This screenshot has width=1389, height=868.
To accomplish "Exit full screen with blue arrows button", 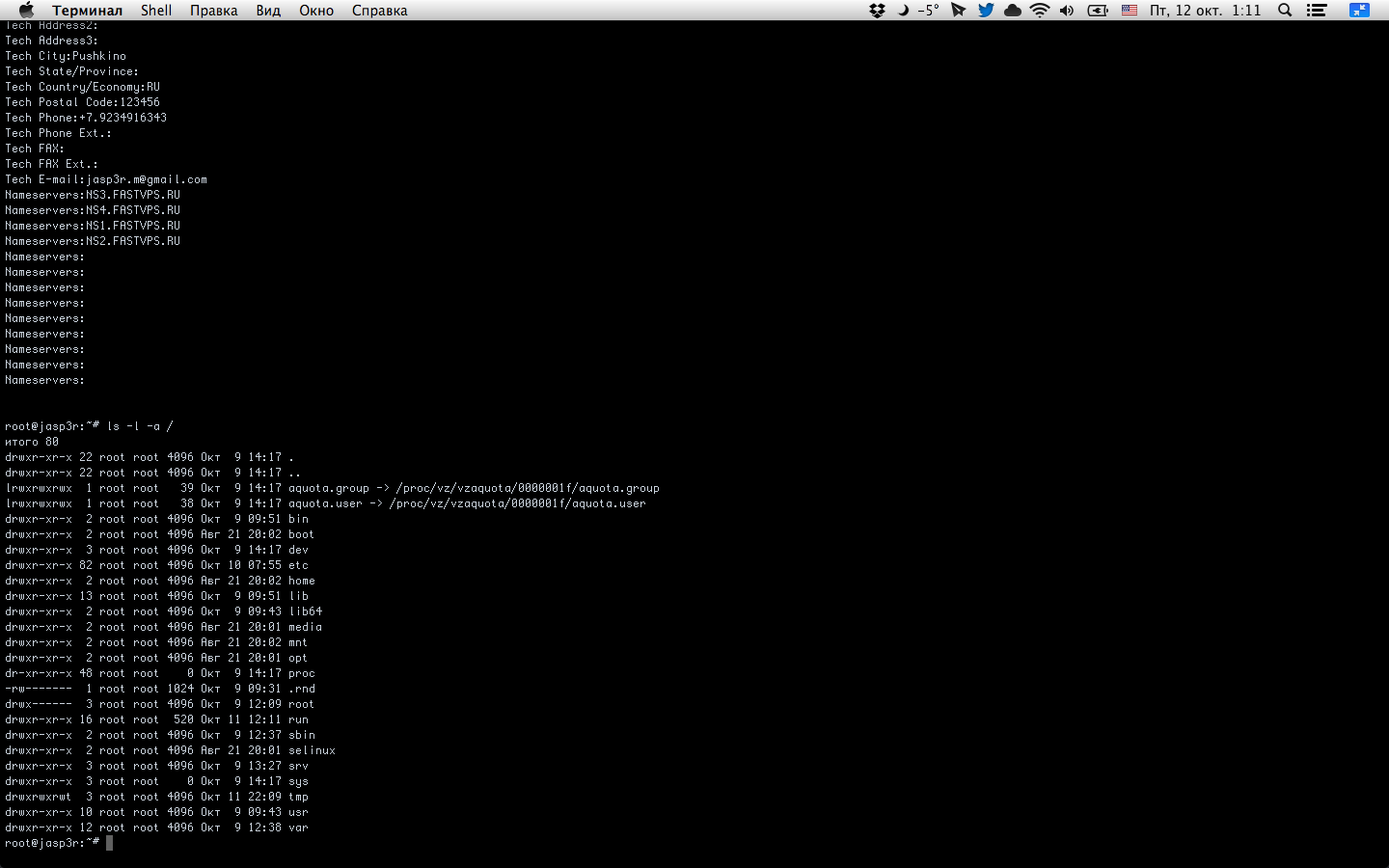I will click(x=1359, y=11).
